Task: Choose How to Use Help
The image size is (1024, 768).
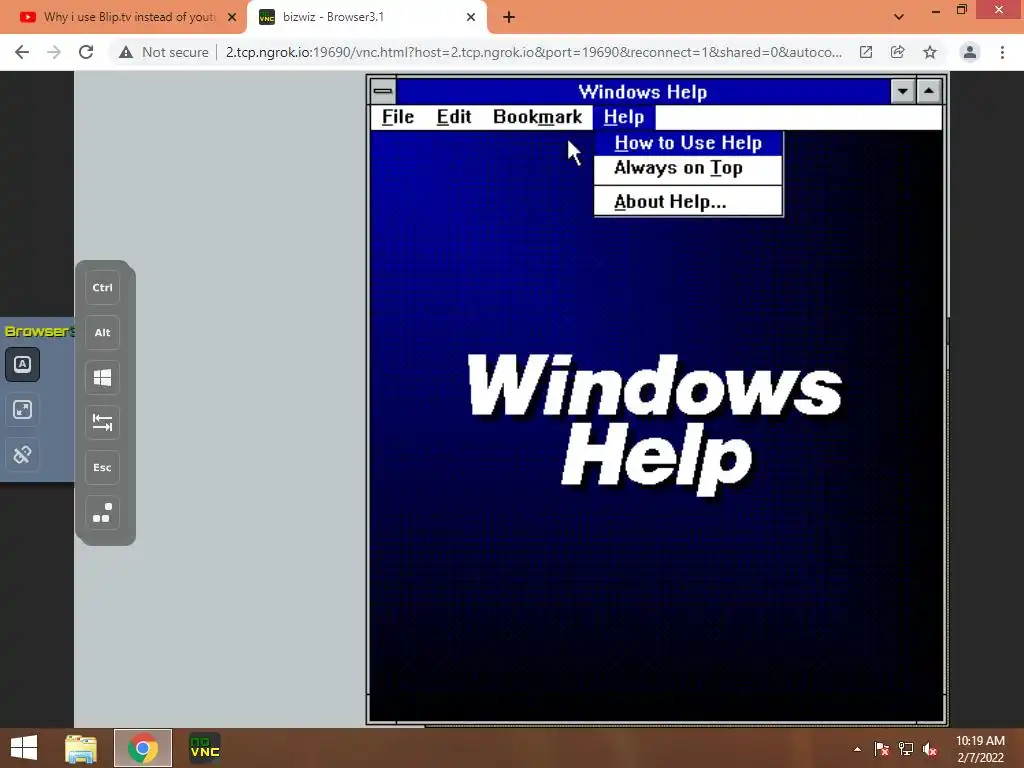Action: point(688,143)
